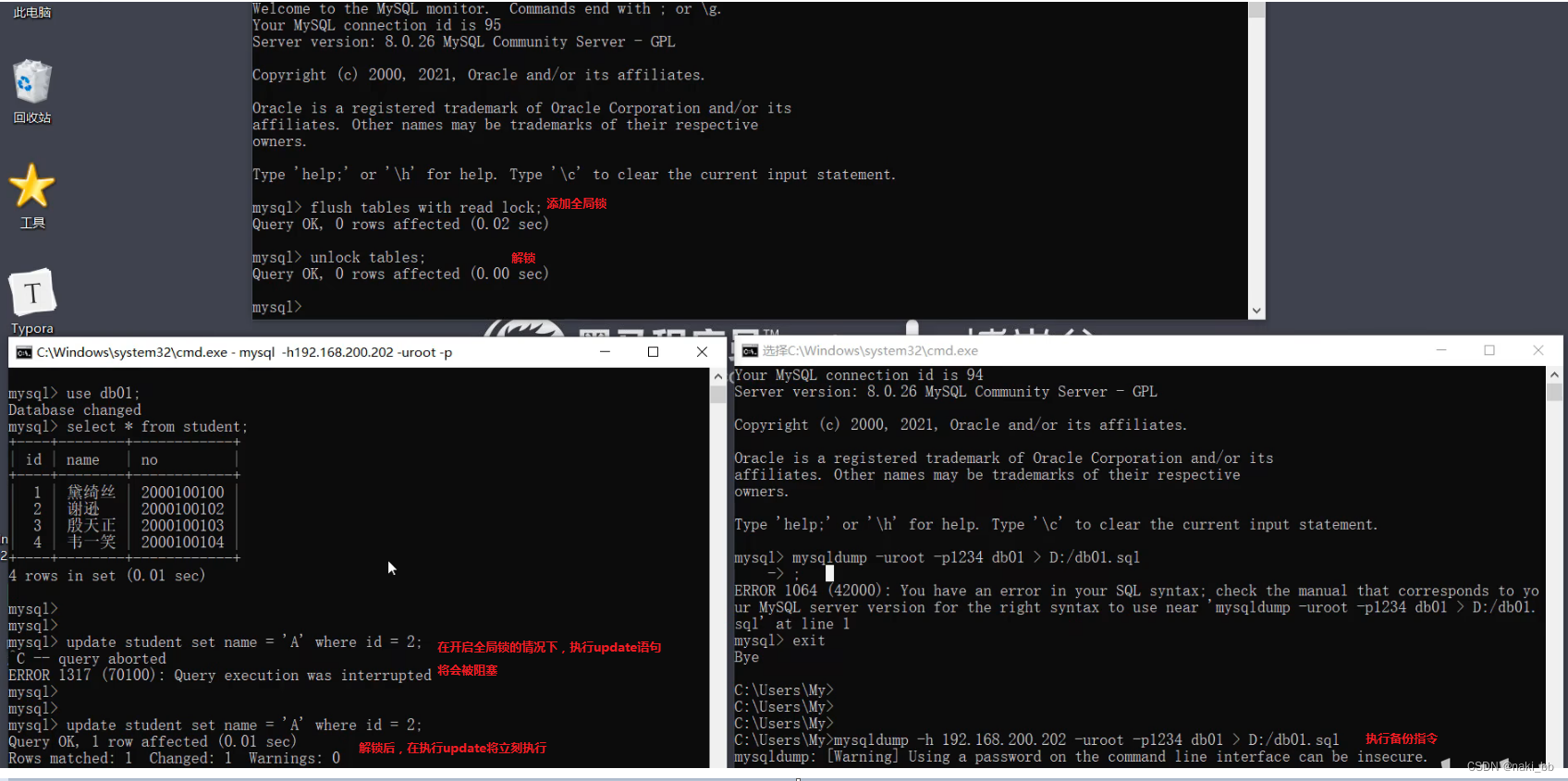Click cmd icon in left mysql window title bar

pyautogui.click(x=24, y=352)
